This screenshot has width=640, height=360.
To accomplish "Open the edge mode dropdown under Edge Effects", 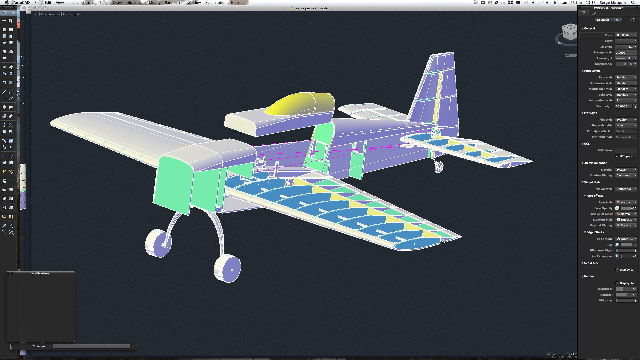I will [626, 239].
